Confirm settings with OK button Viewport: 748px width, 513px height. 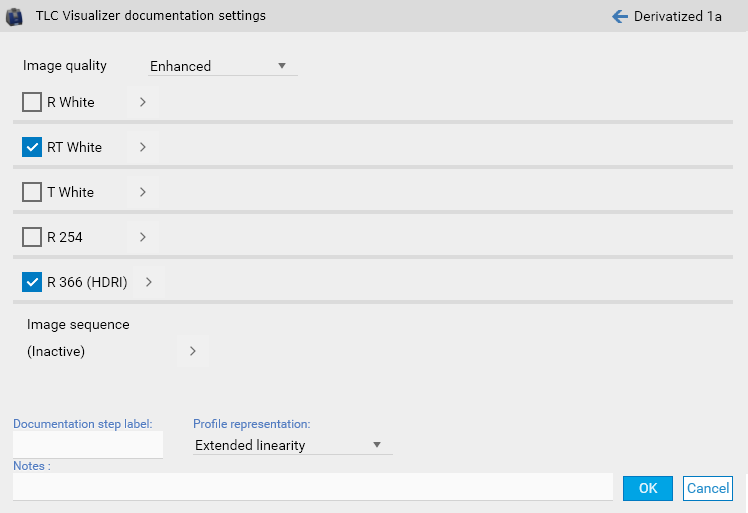[647, 488]
